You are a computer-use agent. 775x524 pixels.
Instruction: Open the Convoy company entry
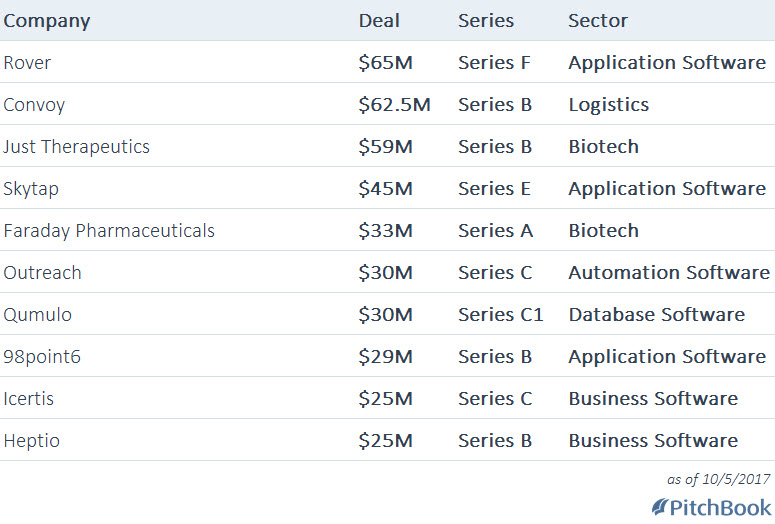[34, 105]
